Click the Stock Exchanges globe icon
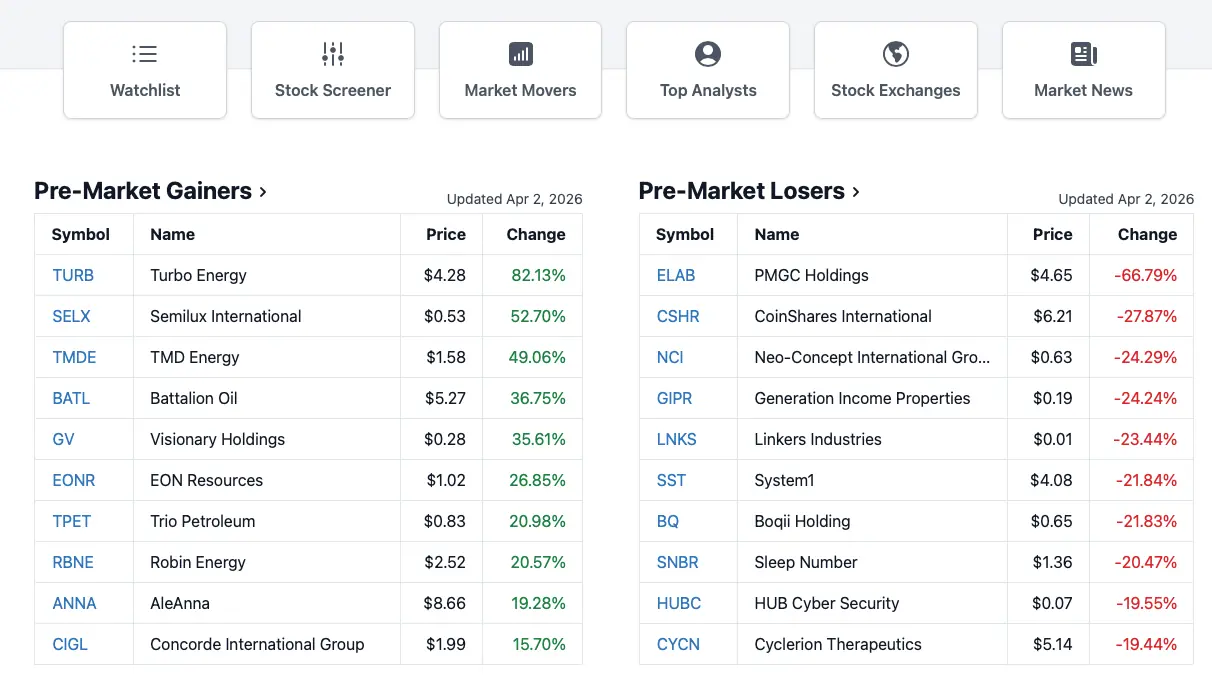The height and width of the screenshot is (692, 1212). 895,54
